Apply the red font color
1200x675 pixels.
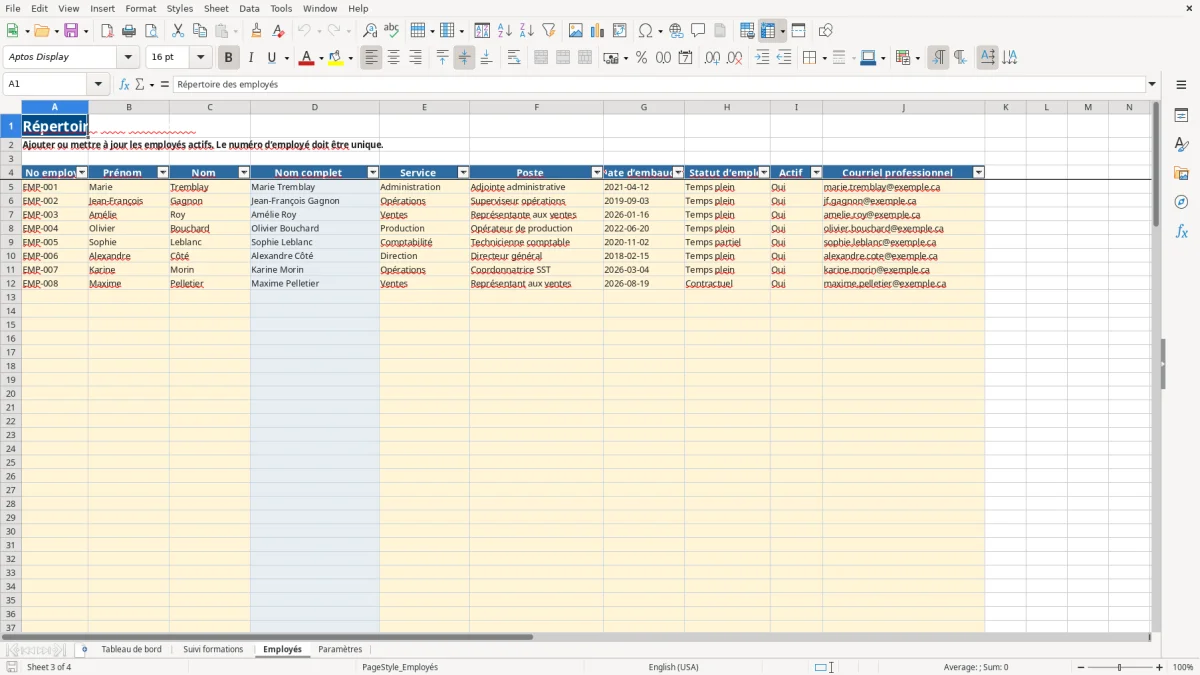click(306, 58)
